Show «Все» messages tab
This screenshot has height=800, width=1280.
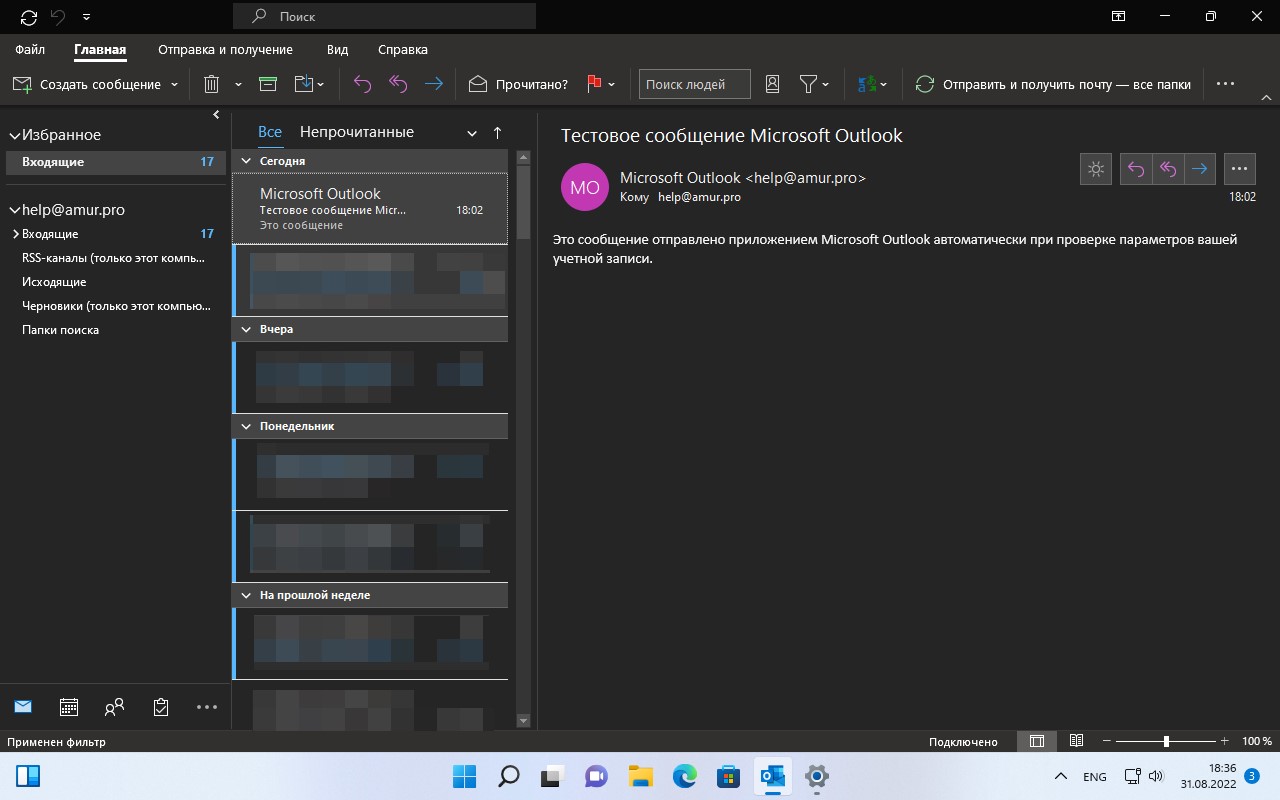coord(269,132)
